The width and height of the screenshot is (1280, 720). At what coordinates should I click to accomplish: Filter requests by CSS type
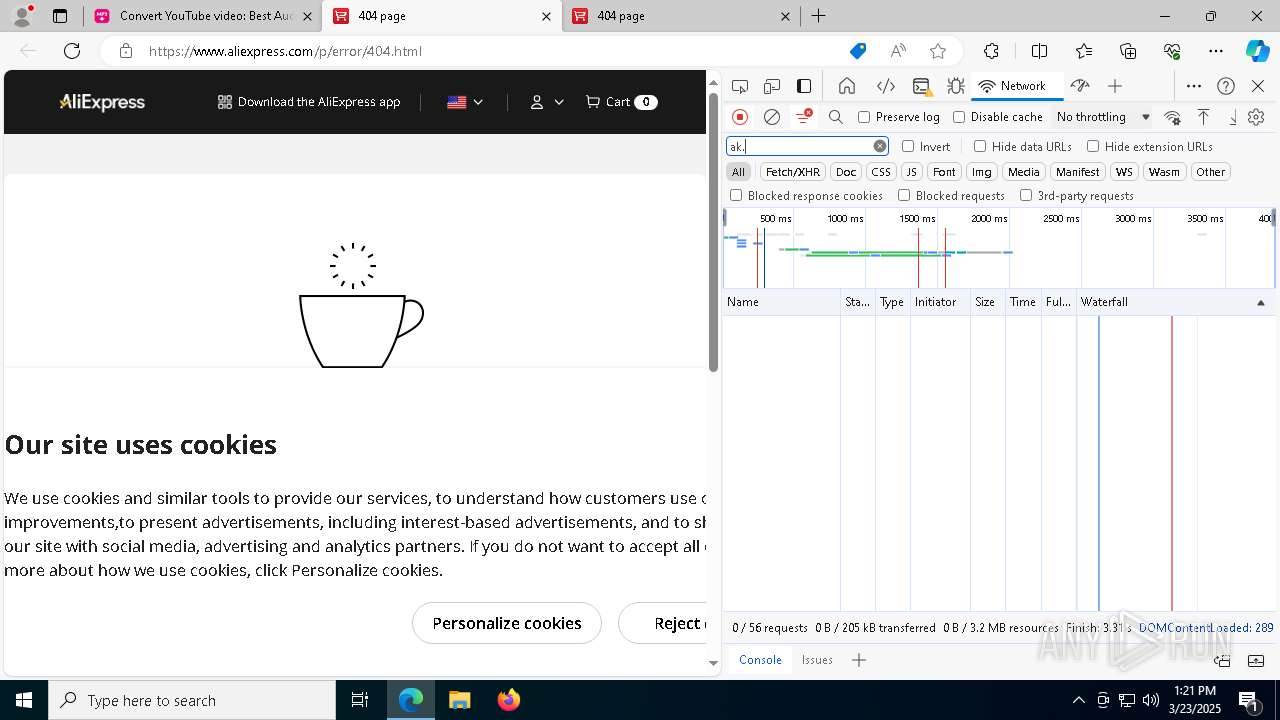click(x=880, y=172)
